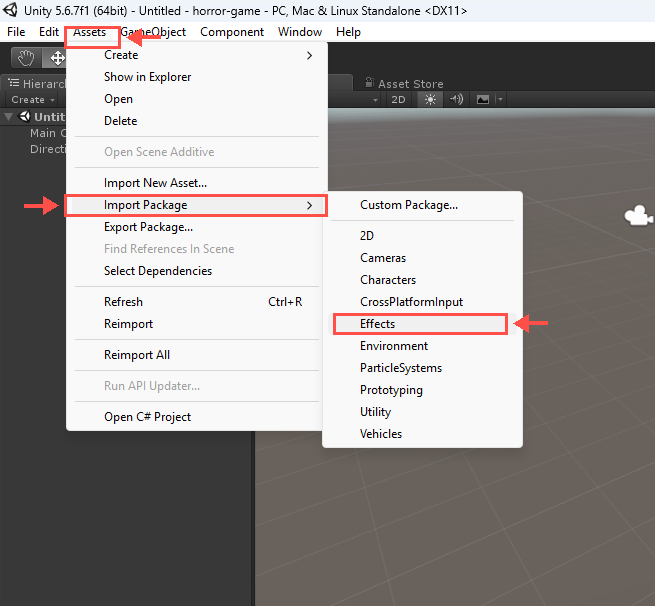655x606 pixels.
Task: Open shading mode dropdown arrow left of 2D
Action: tap(375, 100)
